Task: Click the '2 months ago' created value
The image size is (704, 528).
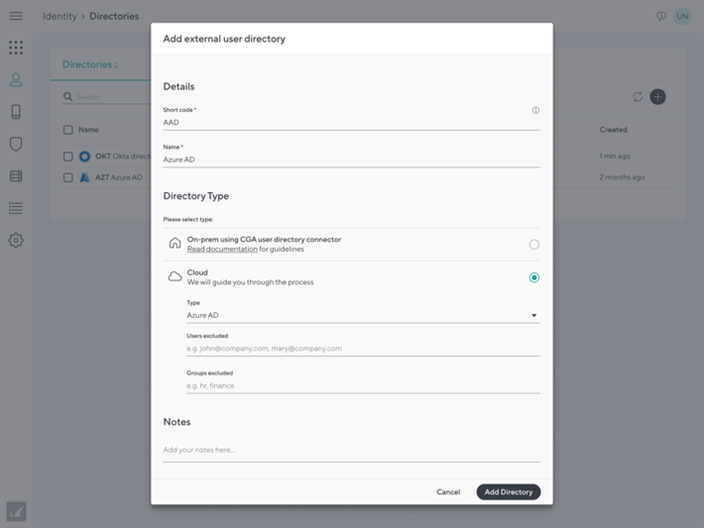Action: pos(622,177)
